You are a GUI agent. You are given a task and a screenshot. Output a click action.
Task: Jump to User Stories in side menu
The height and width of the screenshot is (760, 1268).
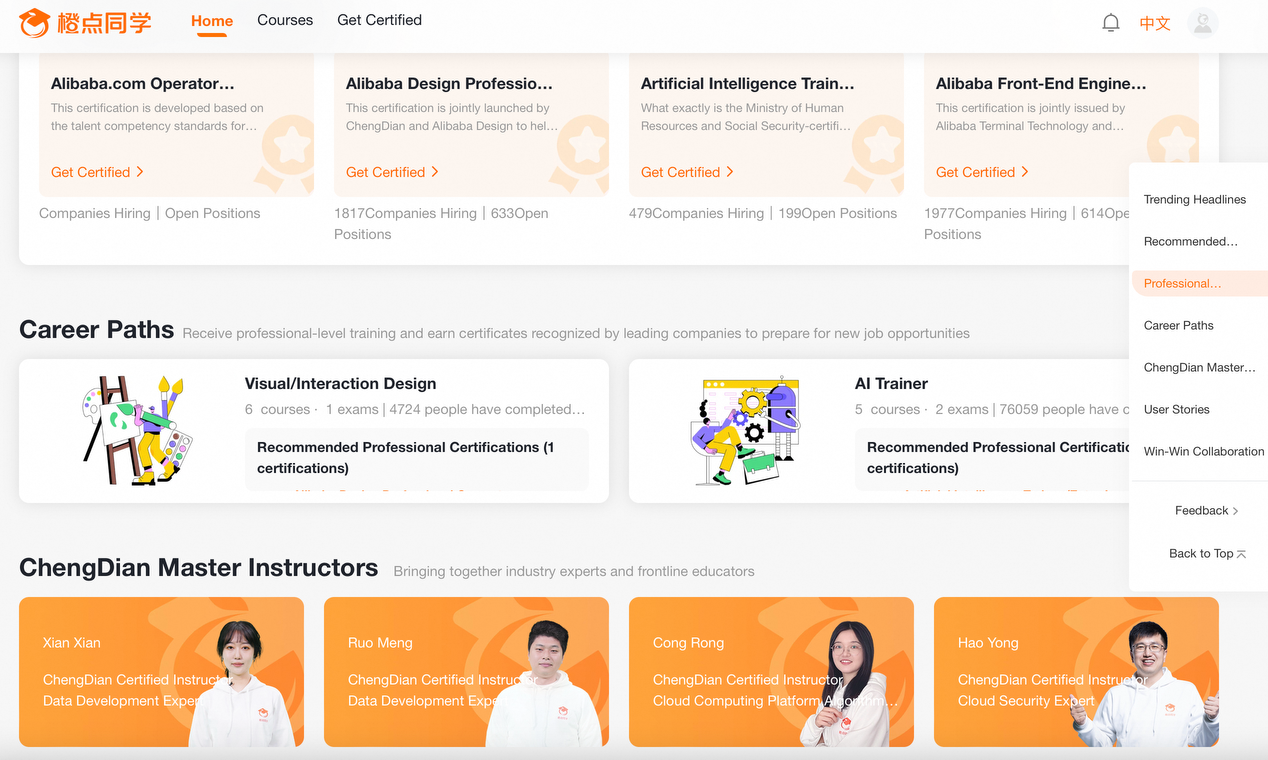pyautogui.click(x=1176, y=409)
